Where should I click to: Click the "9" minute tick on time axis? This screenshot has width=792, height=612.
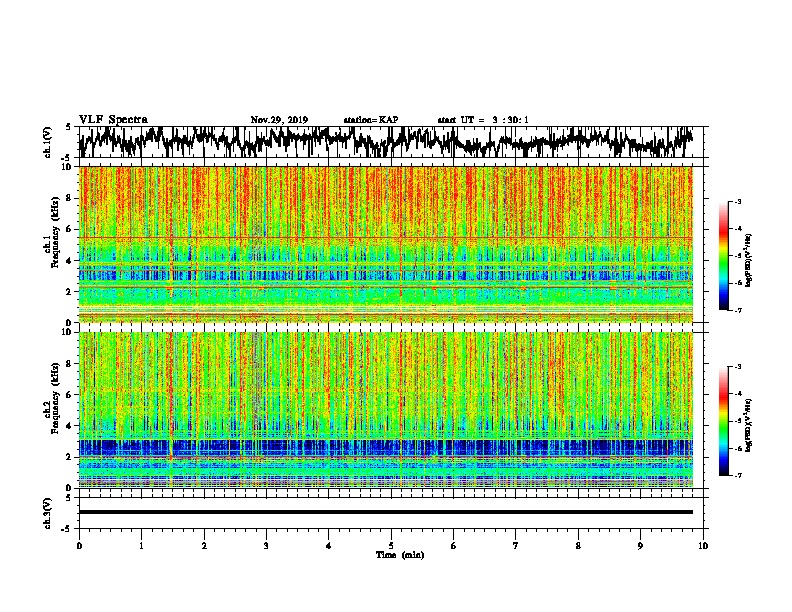click(640, 546)
